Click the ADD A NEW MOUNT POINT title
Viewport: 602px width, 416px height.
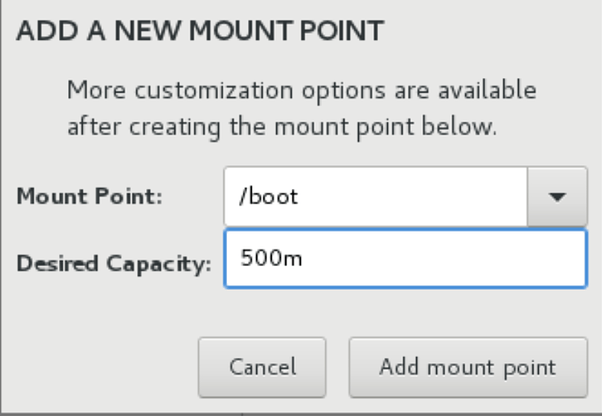pyautogui.click(x=200, y=30)
